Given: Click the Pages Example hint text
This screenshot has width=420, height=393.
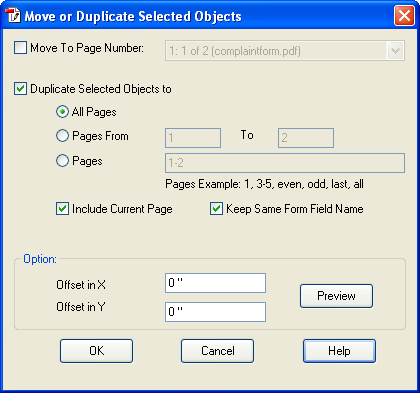Looking at the screenshot, I should coord(264,184).
